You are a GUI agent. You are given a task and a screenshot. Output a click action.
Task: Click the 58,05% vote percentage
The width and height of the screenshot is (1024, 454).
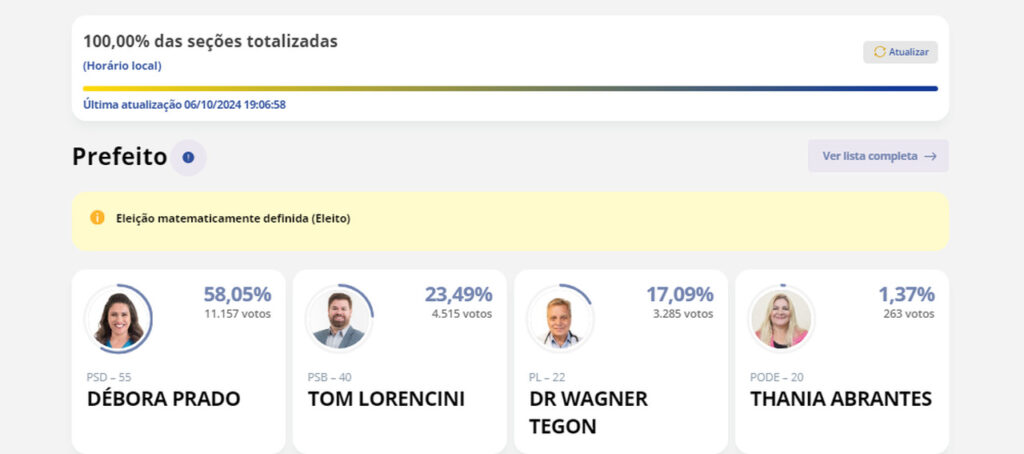[237, 295]
